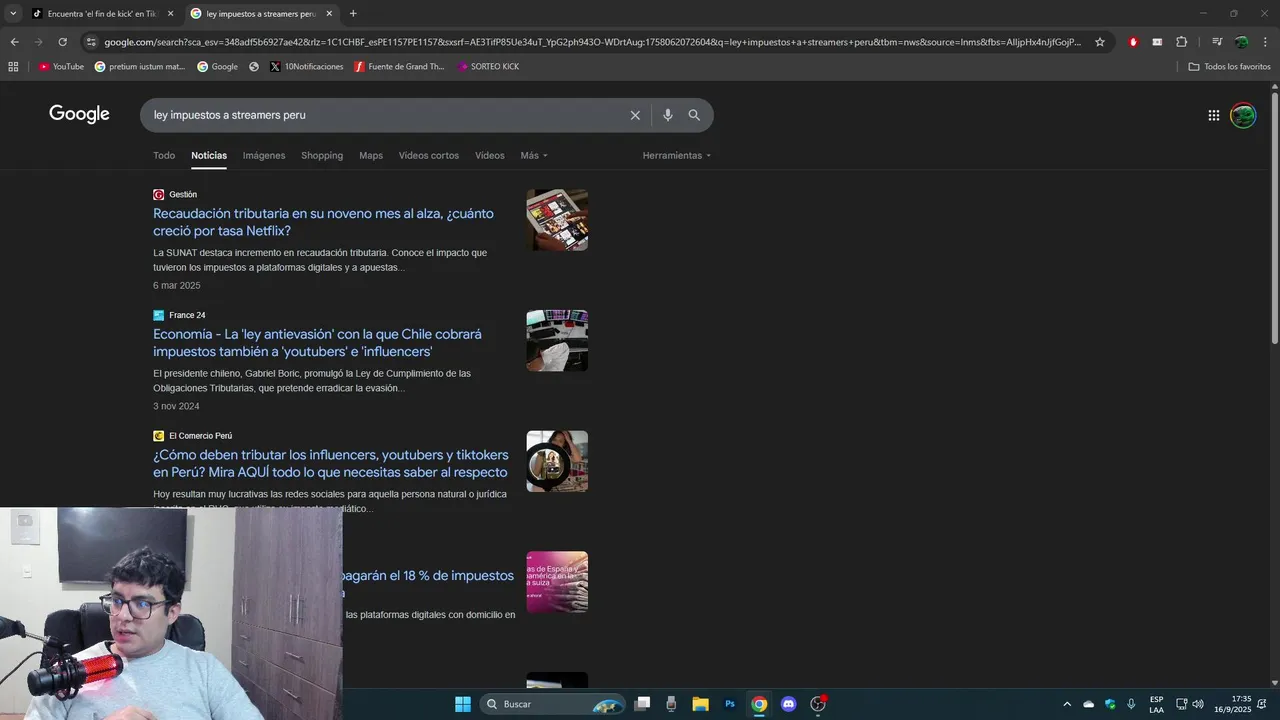Open the 'Todos los favoritos' bookmarks folder
The width and height of the screenshot is (1280, 720).
pos(1229,67)
